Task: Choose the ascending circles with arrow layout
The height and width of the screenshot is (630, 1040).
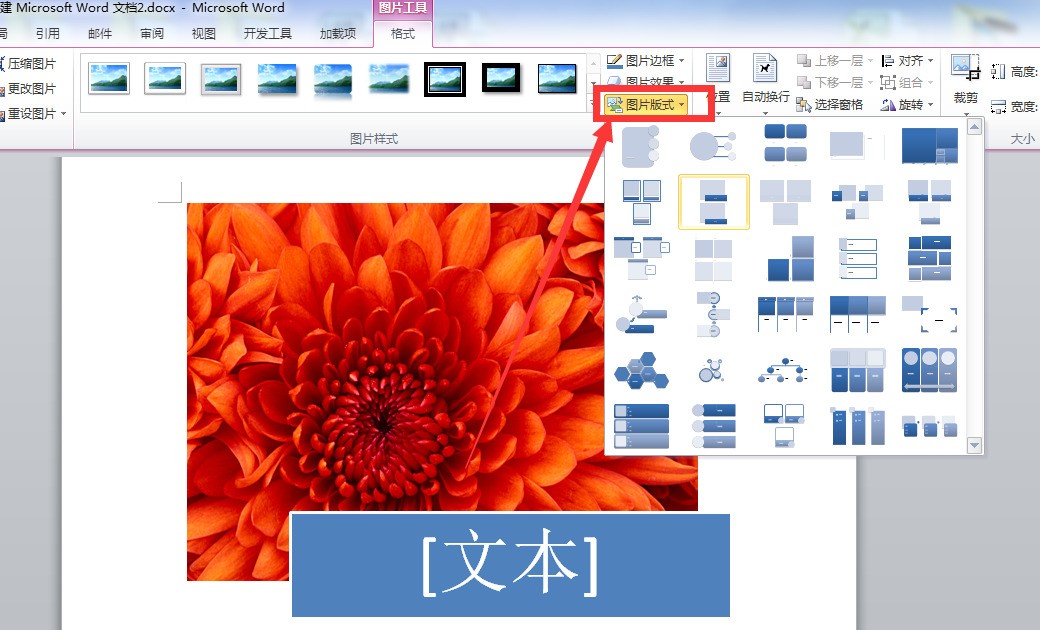Action: pos(641,314)
